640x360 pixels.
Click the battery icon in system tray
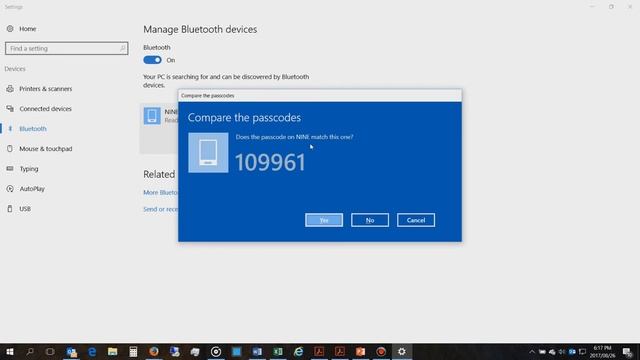[542, 352]
